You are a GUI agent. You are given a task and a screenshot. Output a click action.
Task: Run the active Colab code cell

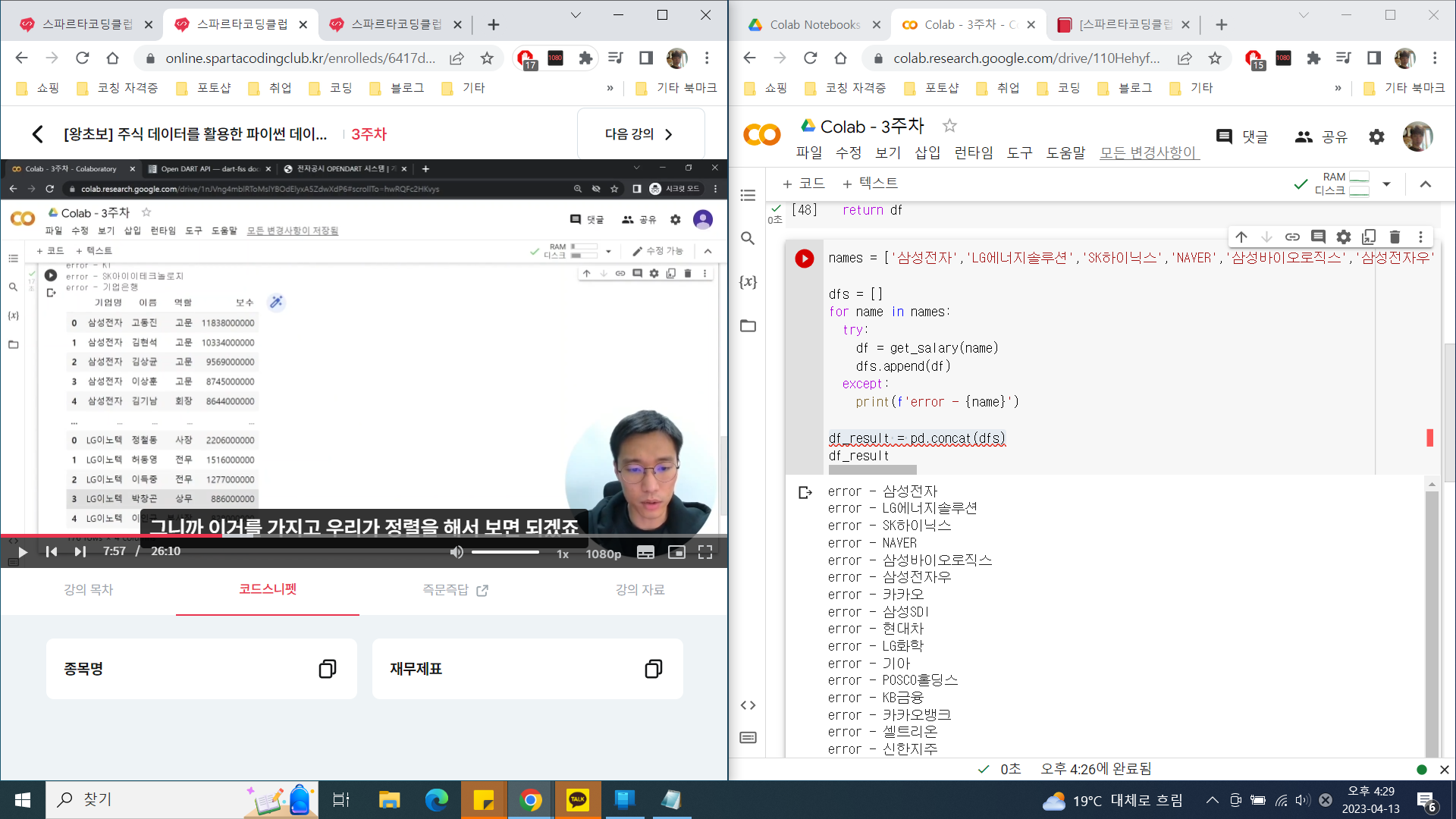point(805,259)
